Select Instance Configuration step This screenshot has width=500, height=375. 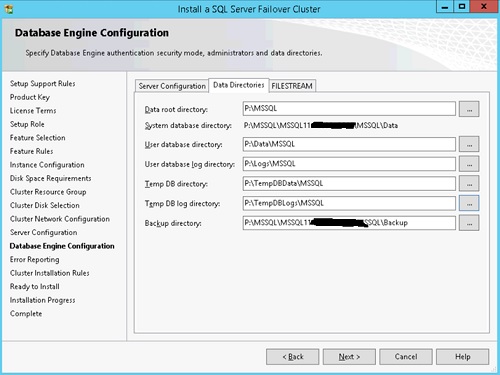pos(47,165)
